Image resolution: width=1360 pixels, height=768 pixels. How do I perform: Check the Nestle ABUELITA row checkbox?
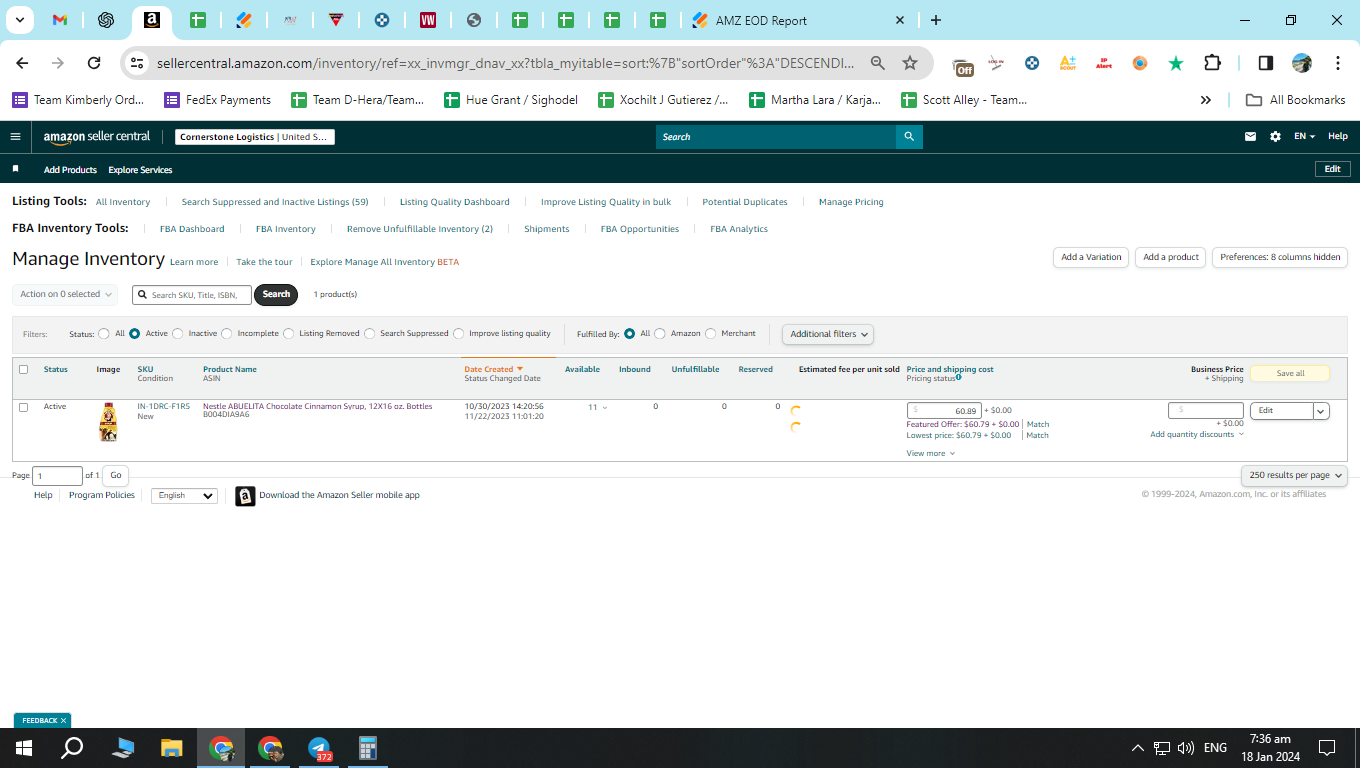24,408
